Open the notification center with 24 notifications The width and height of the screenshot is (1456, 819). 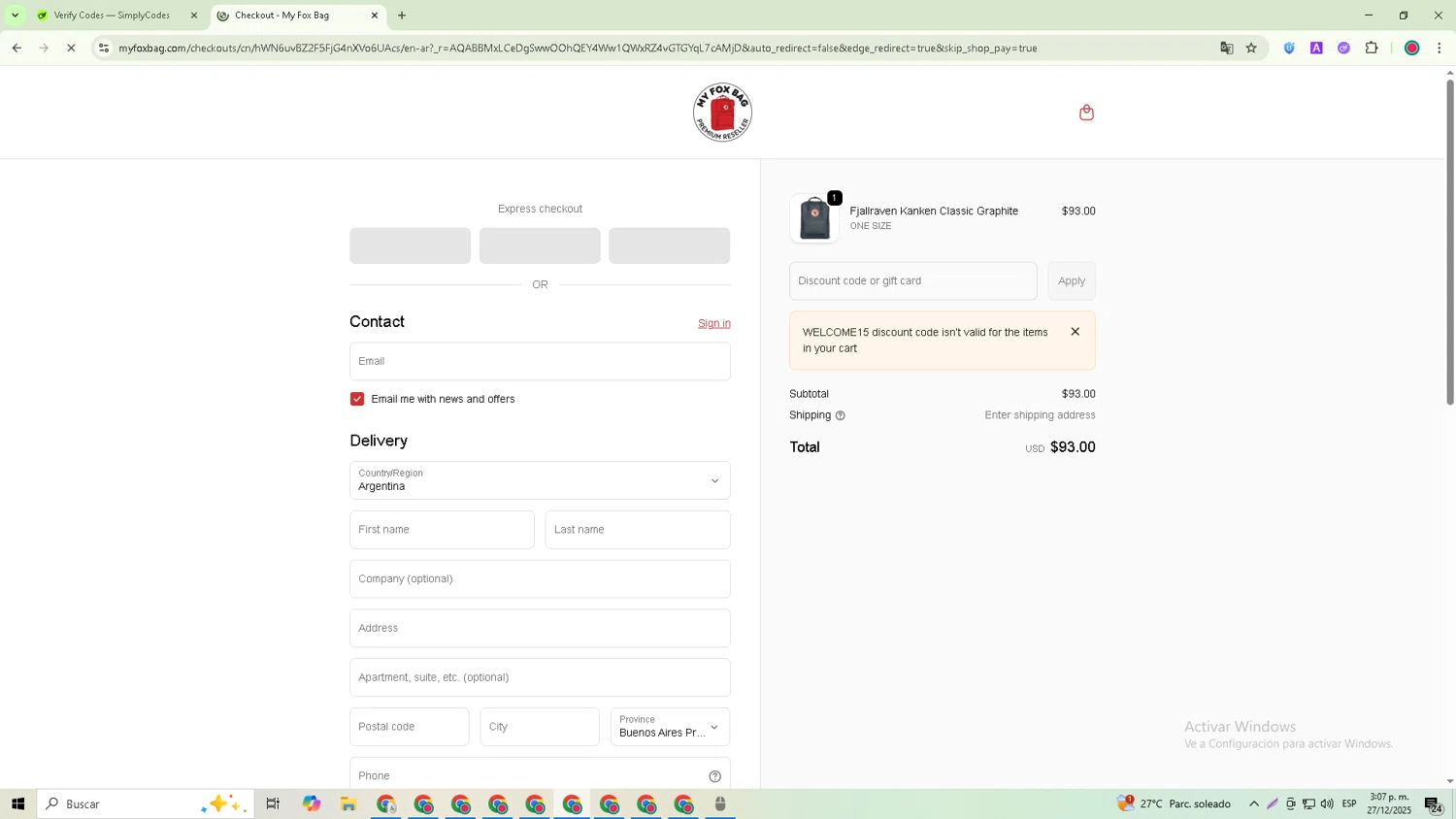point(1433,803)
